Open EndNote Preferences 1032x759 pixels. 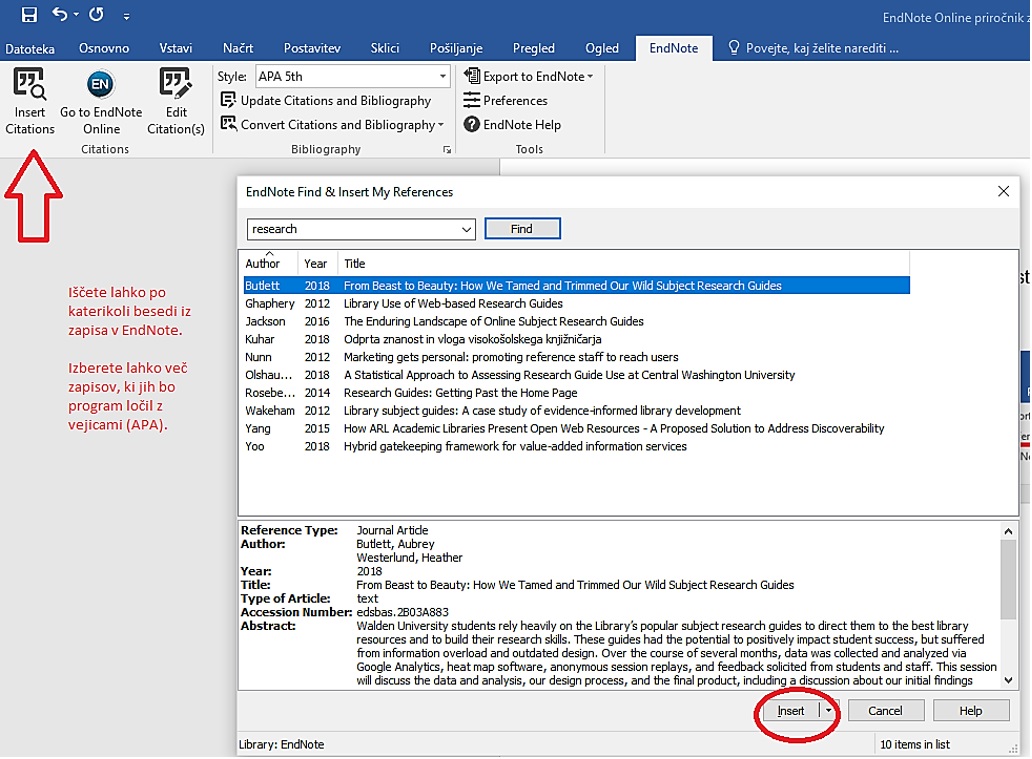click(x=505, y=100)
